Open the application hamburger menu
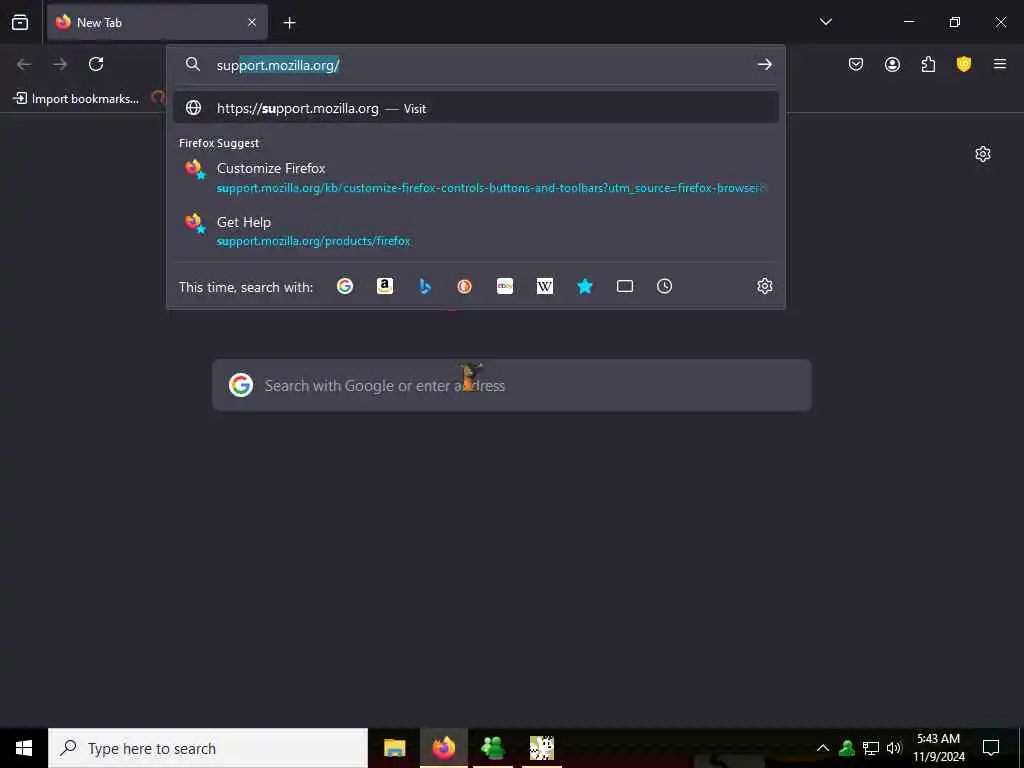Viewport: 1024px width, 768px height. pyautogui.click(x=1000, y=64)
